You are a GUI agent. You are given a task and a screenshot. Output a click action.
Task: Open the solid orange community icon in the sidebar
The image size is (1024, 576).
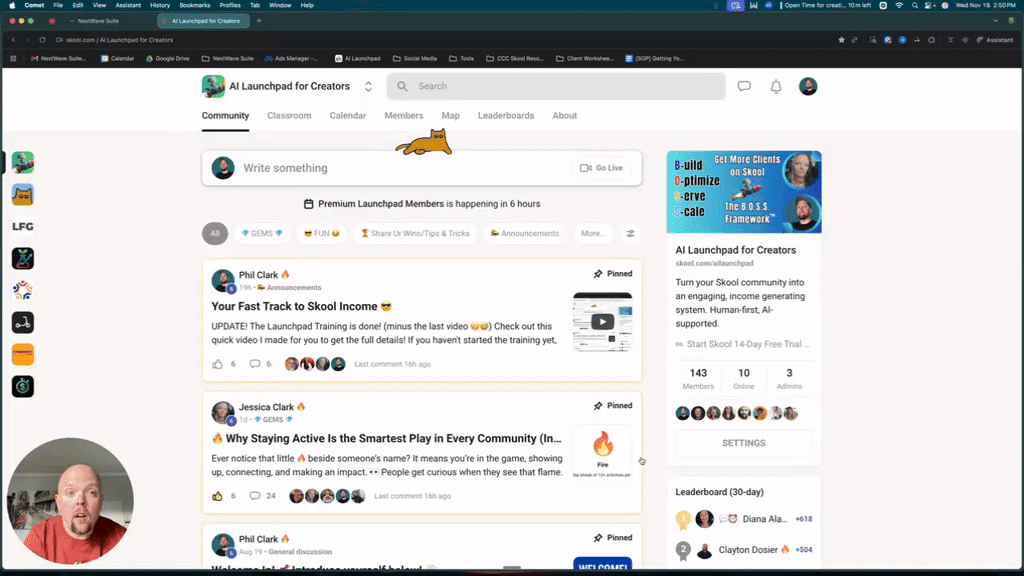(x=23, y=355)
